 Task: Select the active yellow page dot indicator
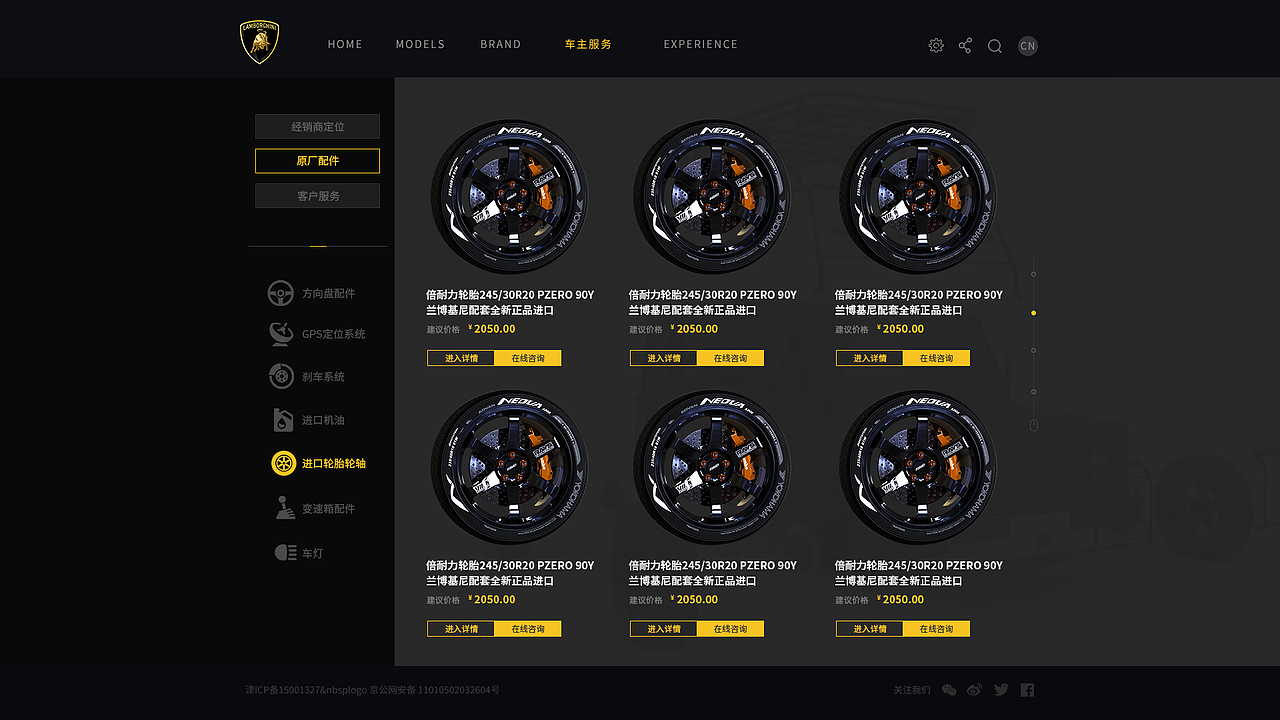click(x=1033, y=313)
